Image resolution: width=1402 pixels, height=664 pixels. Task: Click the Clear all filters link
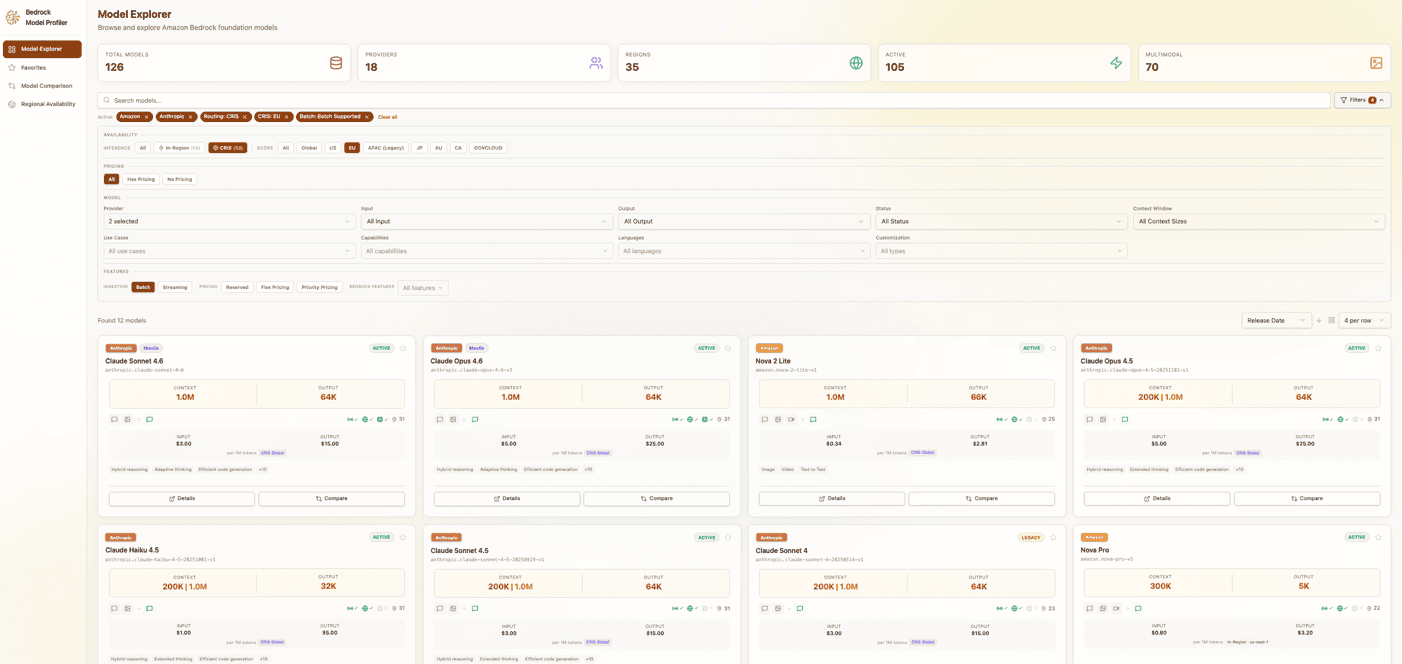tap(388, 117)
